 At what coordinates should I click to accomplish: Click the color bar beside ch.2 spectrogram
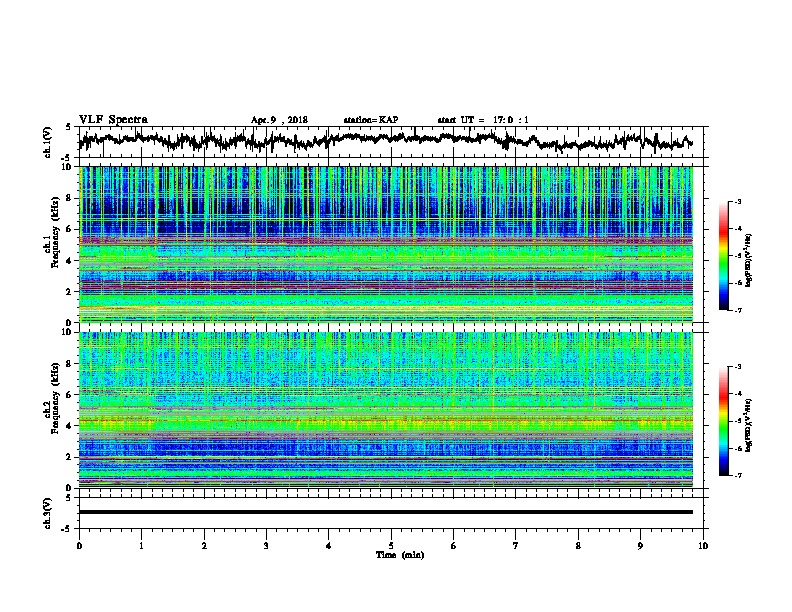(x=724, y=421)
